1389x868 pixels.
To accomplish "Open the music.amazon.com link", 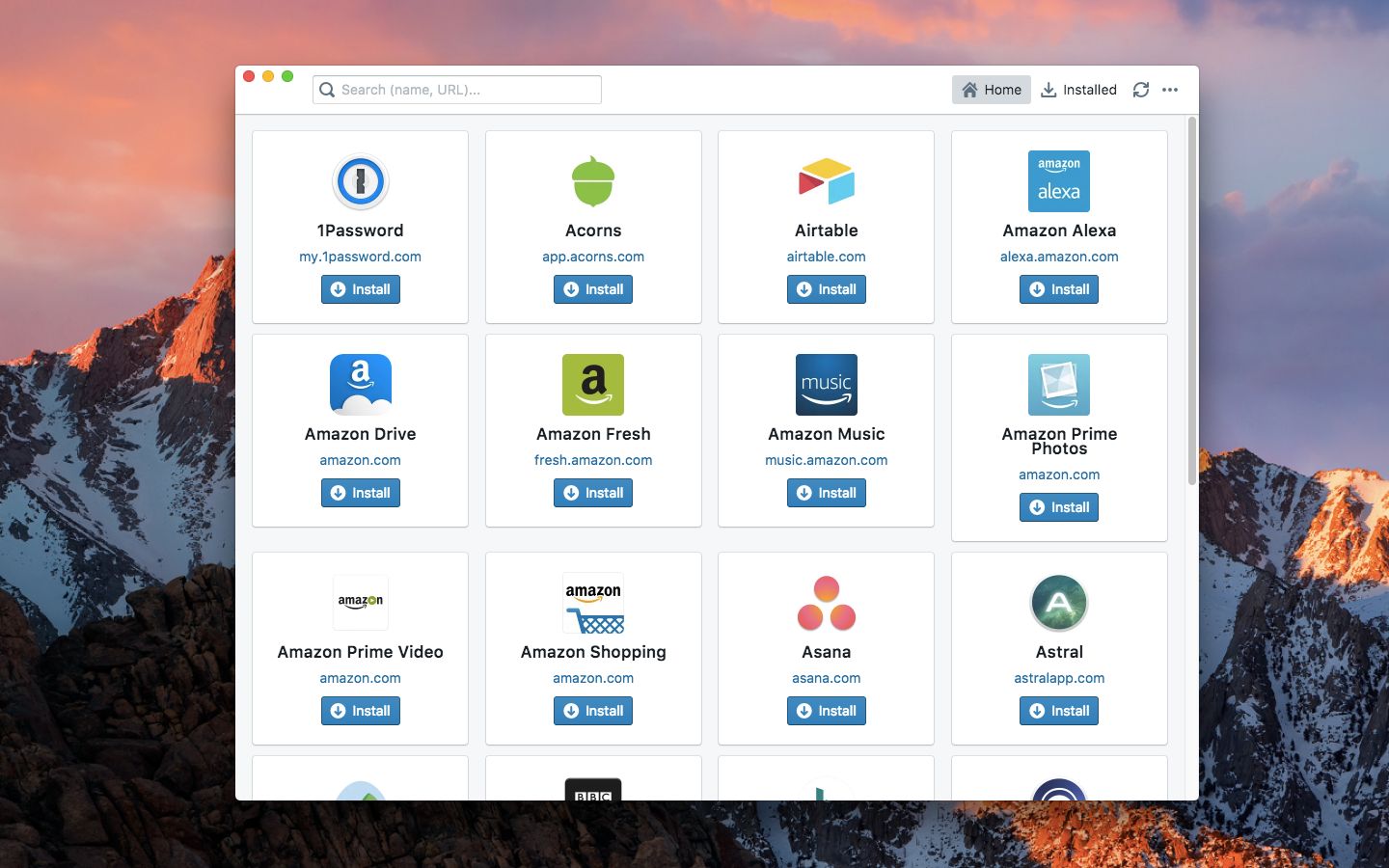I will pyautogui.click(x=827, y=460).
